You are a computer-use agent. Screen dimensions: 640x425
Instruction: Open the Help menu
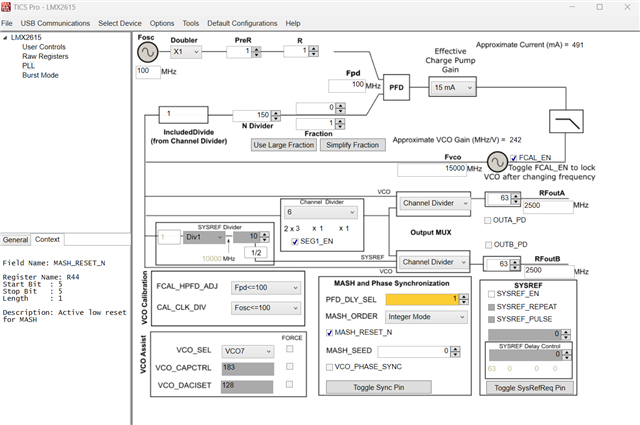(x=293, y=23)
